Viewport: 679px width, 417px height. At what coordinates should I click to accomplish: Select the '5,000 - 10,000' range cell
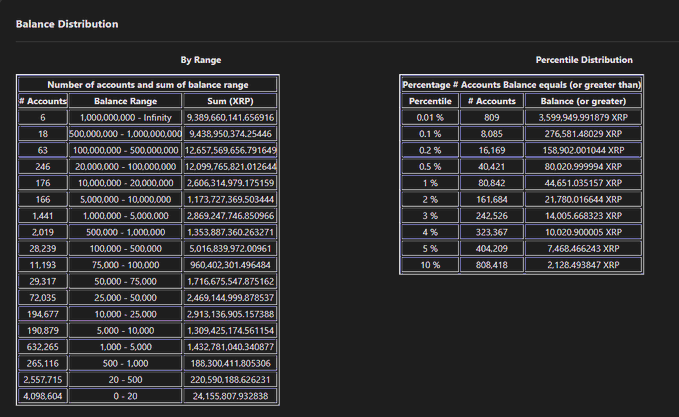pyautogui.click(x=125, y=330)
